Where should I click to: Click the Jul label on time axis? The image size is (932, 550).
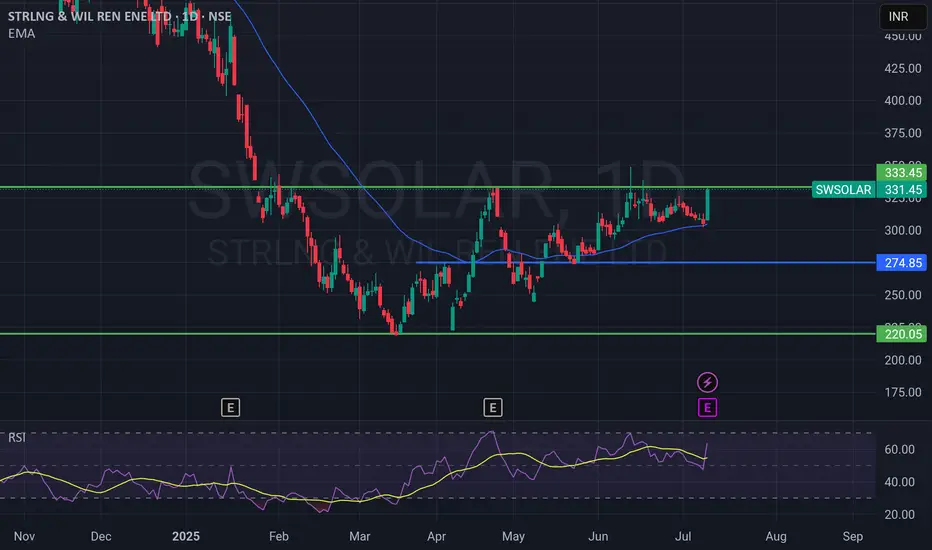click(684, 536)
